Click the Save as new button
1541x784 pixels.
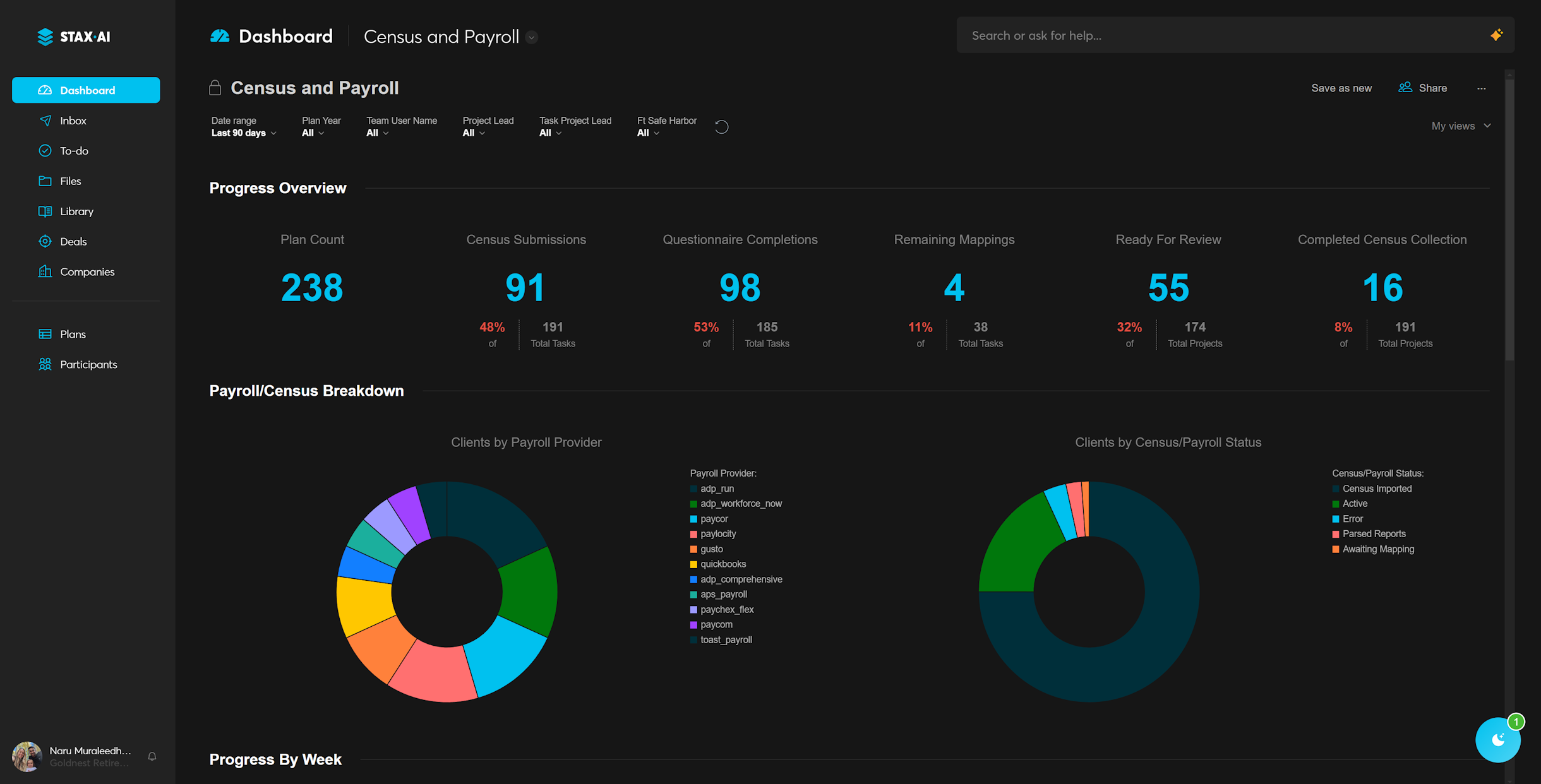(1341, 88)
